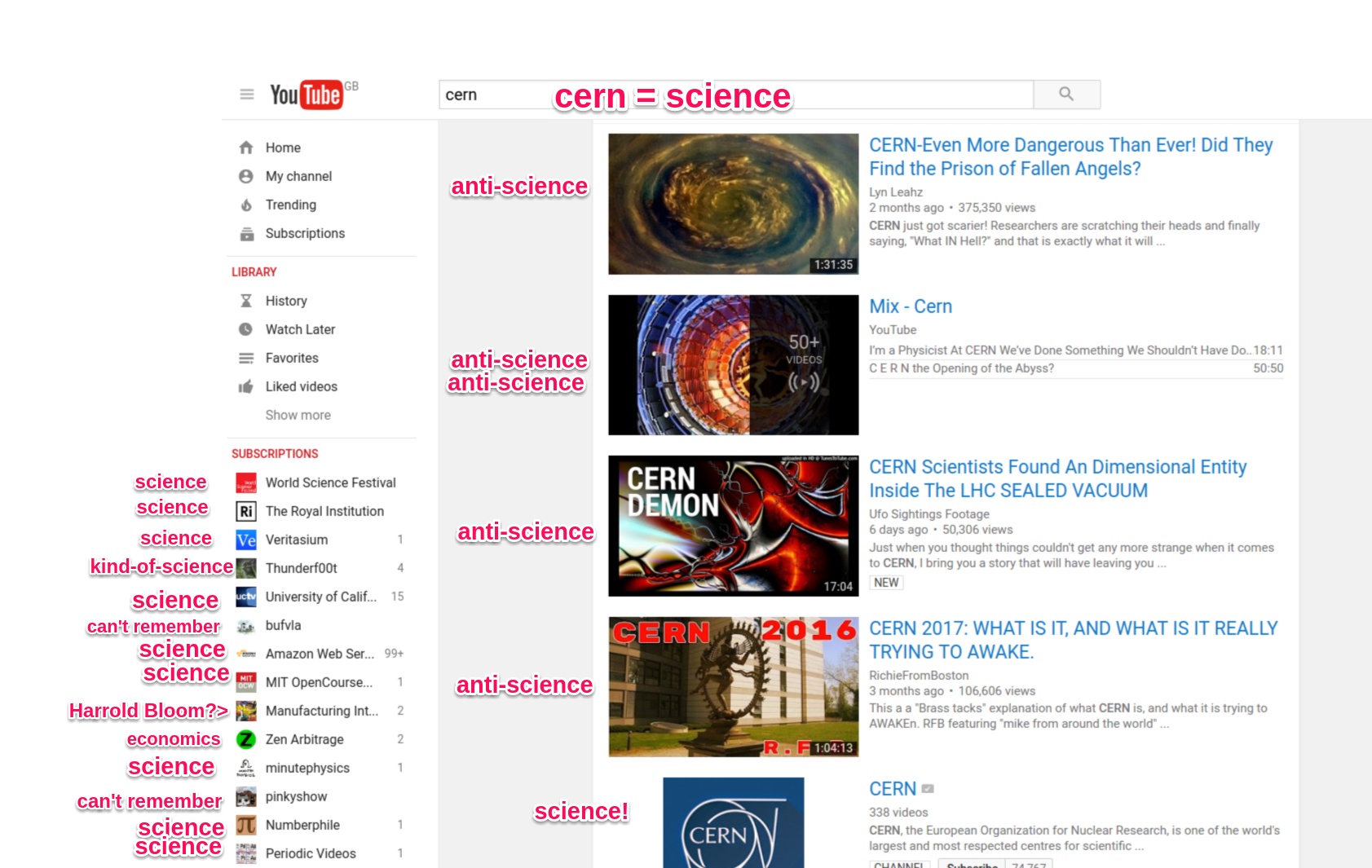
Task: Open Home from the sidebar
Action: click(x=283, y=148)
